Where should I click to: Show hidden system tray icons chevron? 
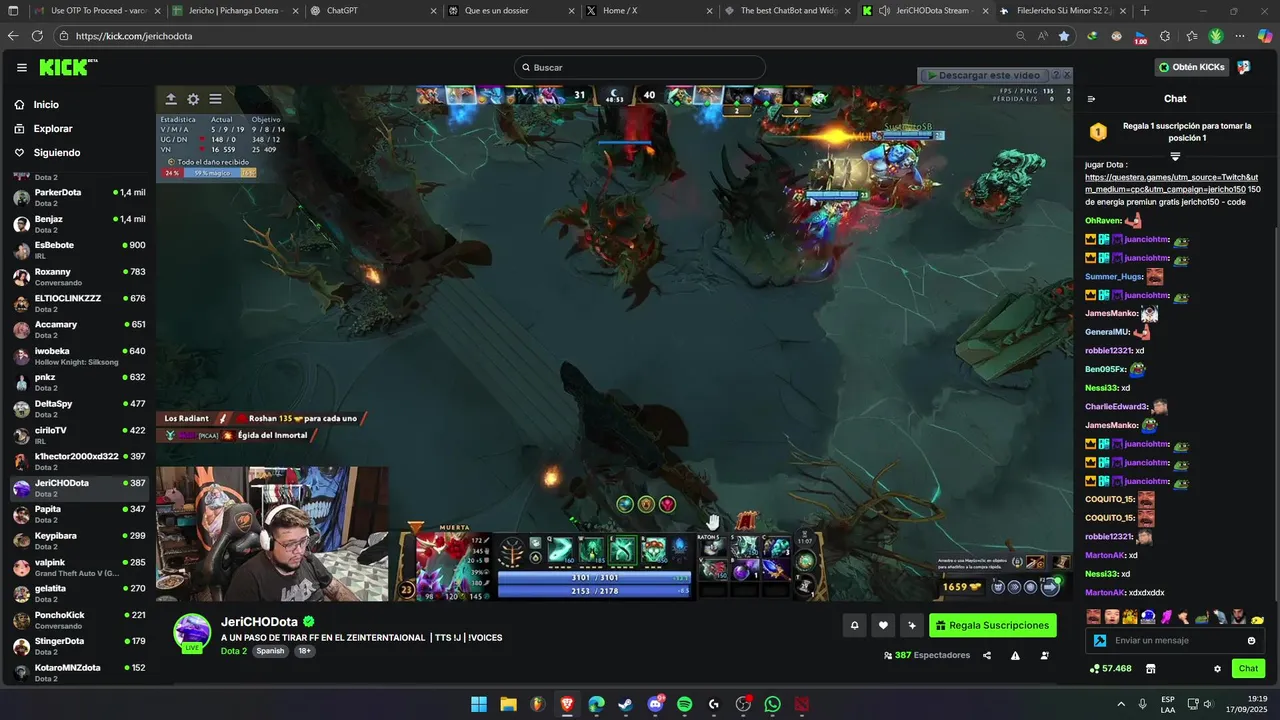[1120, 704]
